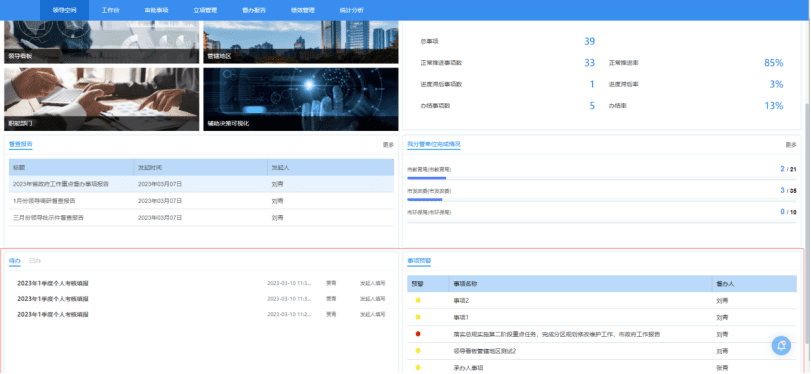This screenshot has height=374, width=811.
Task: Click the 预警 column header
Action: (x=428, y=283)
